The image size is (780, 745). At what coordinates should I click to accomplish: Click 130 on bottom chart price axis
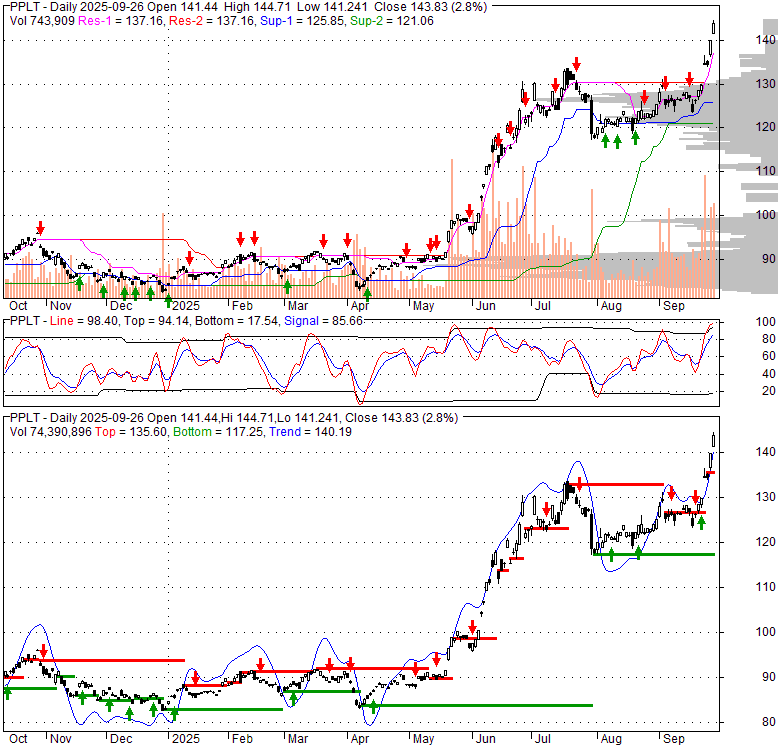coord(766,497)
